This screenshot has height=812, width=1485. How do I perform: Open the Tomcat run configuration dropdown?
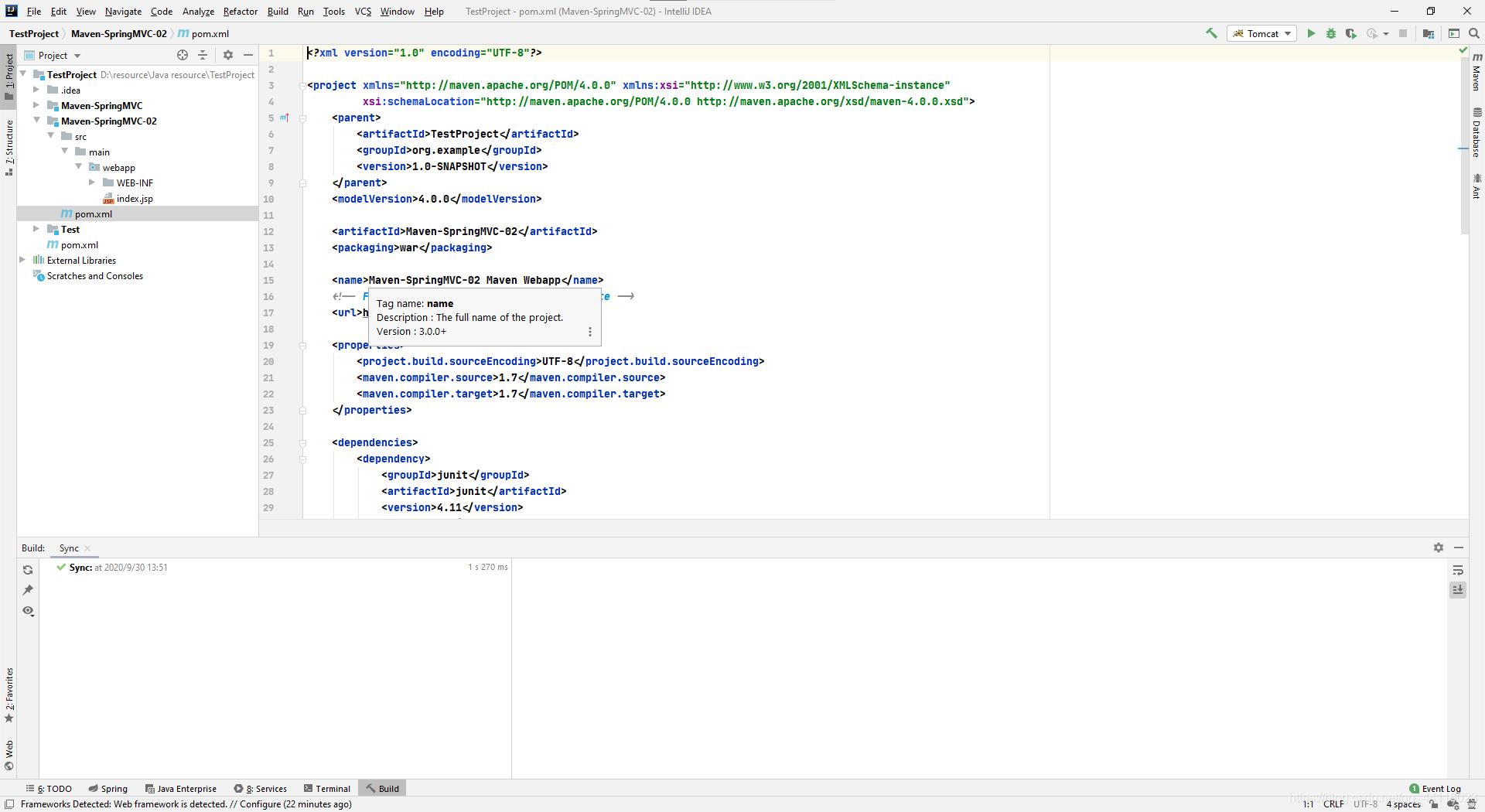point(1261,33)
